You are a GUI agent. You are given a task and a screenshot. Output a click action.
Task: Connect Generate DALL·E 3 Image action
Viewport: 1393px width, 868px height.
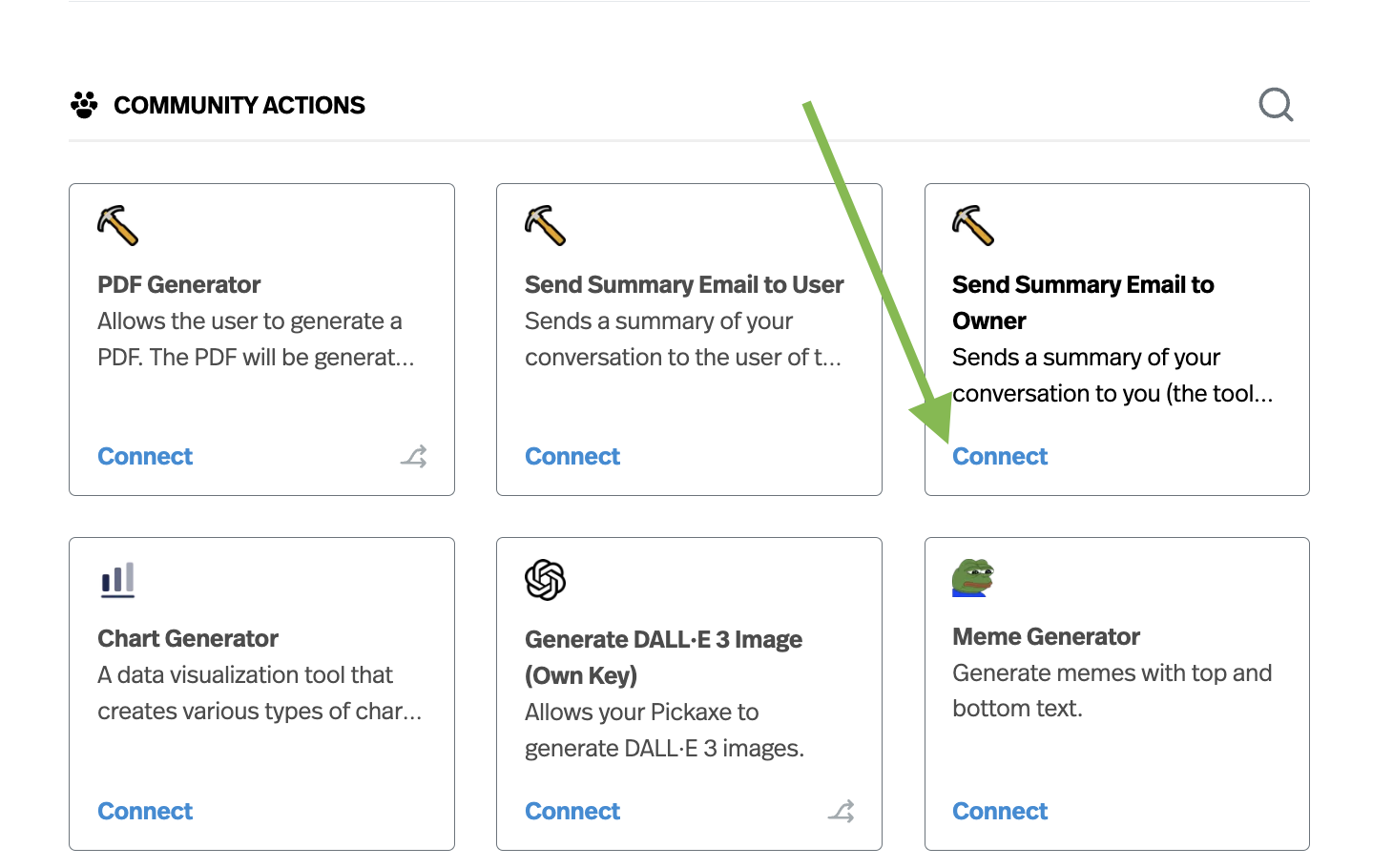[x=572, y=812]
